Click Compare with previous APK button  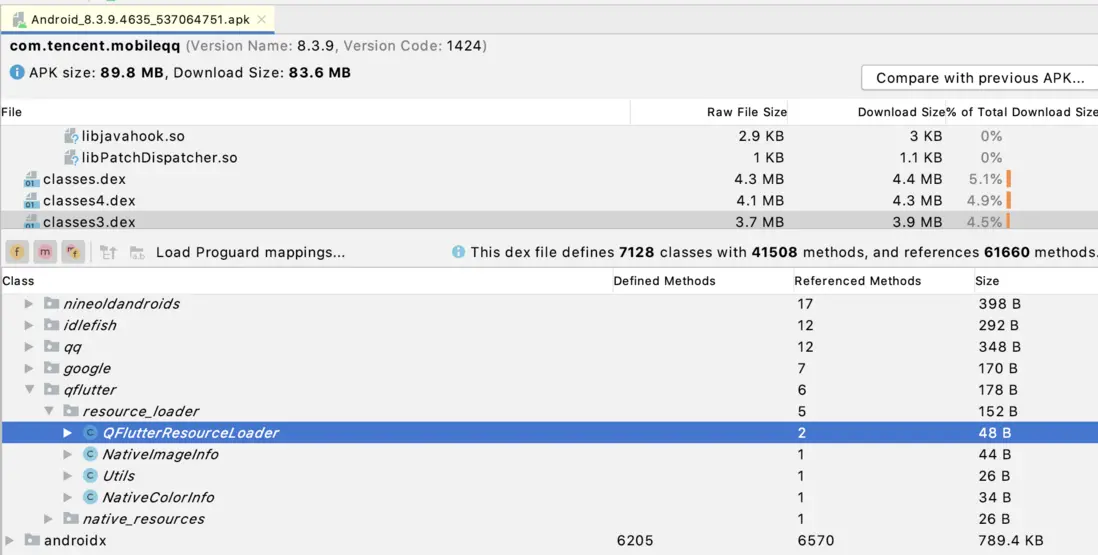pos(980,78)
